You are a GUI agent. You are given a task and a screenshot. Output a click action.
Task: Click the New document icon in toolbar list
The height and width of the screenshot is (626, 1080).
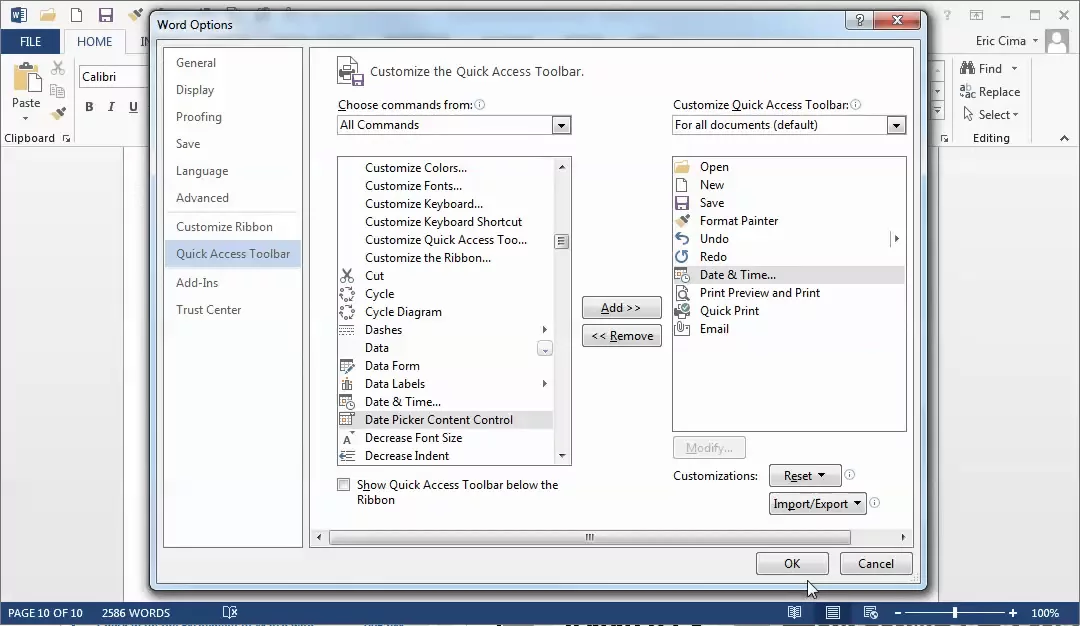[x=682, y=185]
